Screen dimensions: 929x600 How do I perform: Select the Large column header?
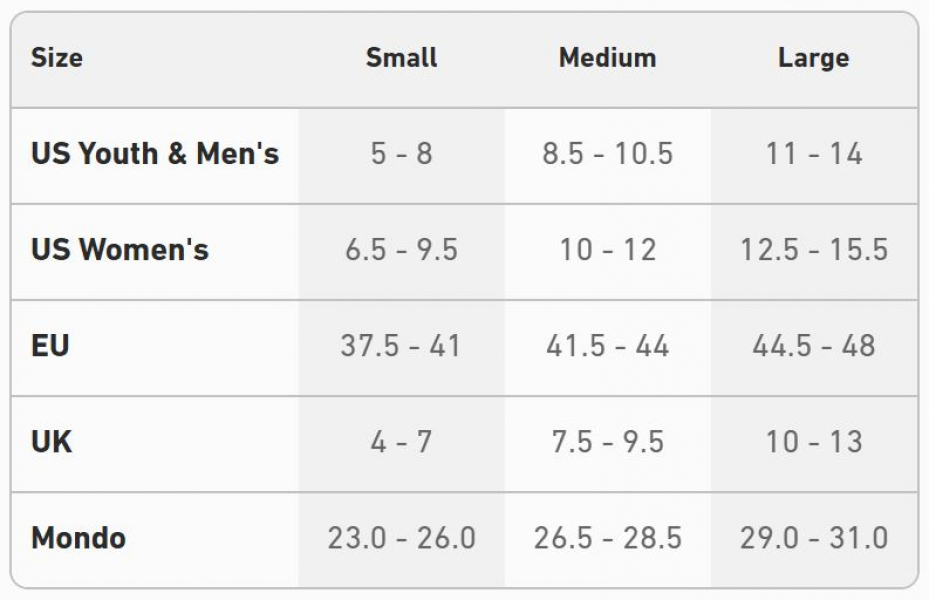point(813,58)
